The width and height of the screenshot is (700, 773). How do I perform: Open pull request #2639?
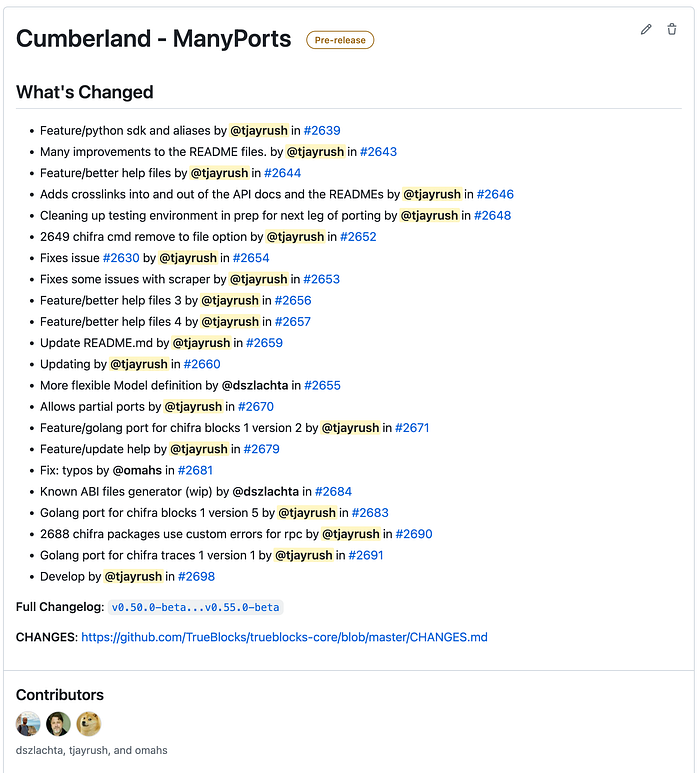tap(322, 131)
